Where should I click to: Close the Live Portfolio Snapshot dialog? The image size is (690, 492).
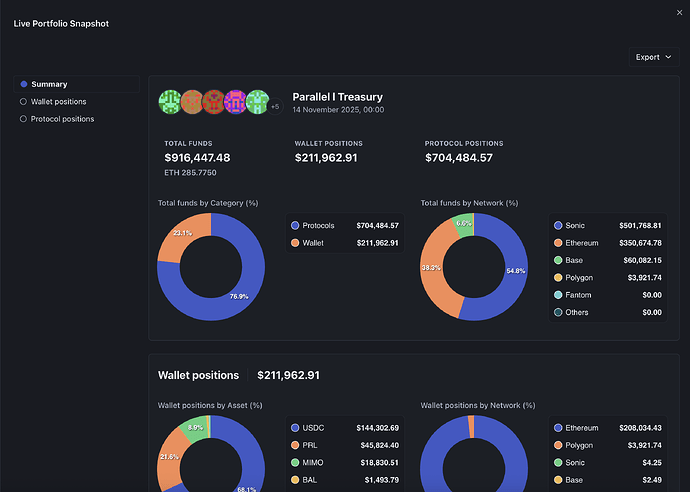(x=679, y=13)
